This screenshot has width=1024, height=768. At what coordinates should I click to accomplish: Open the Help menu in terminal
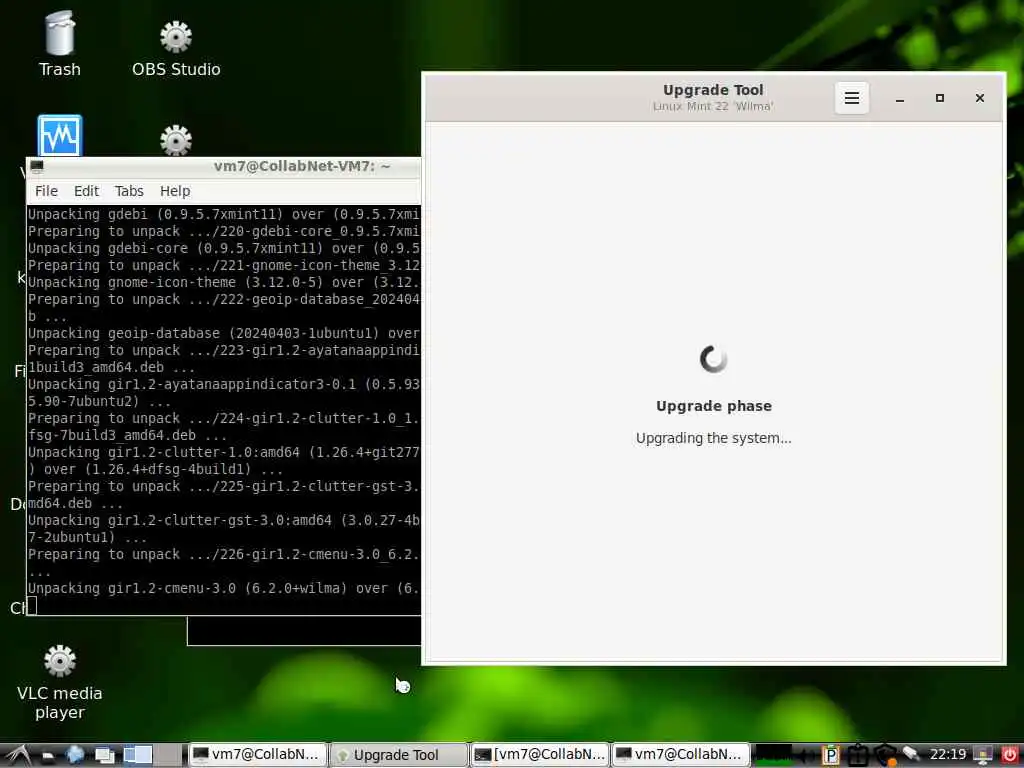coord(175,191)
